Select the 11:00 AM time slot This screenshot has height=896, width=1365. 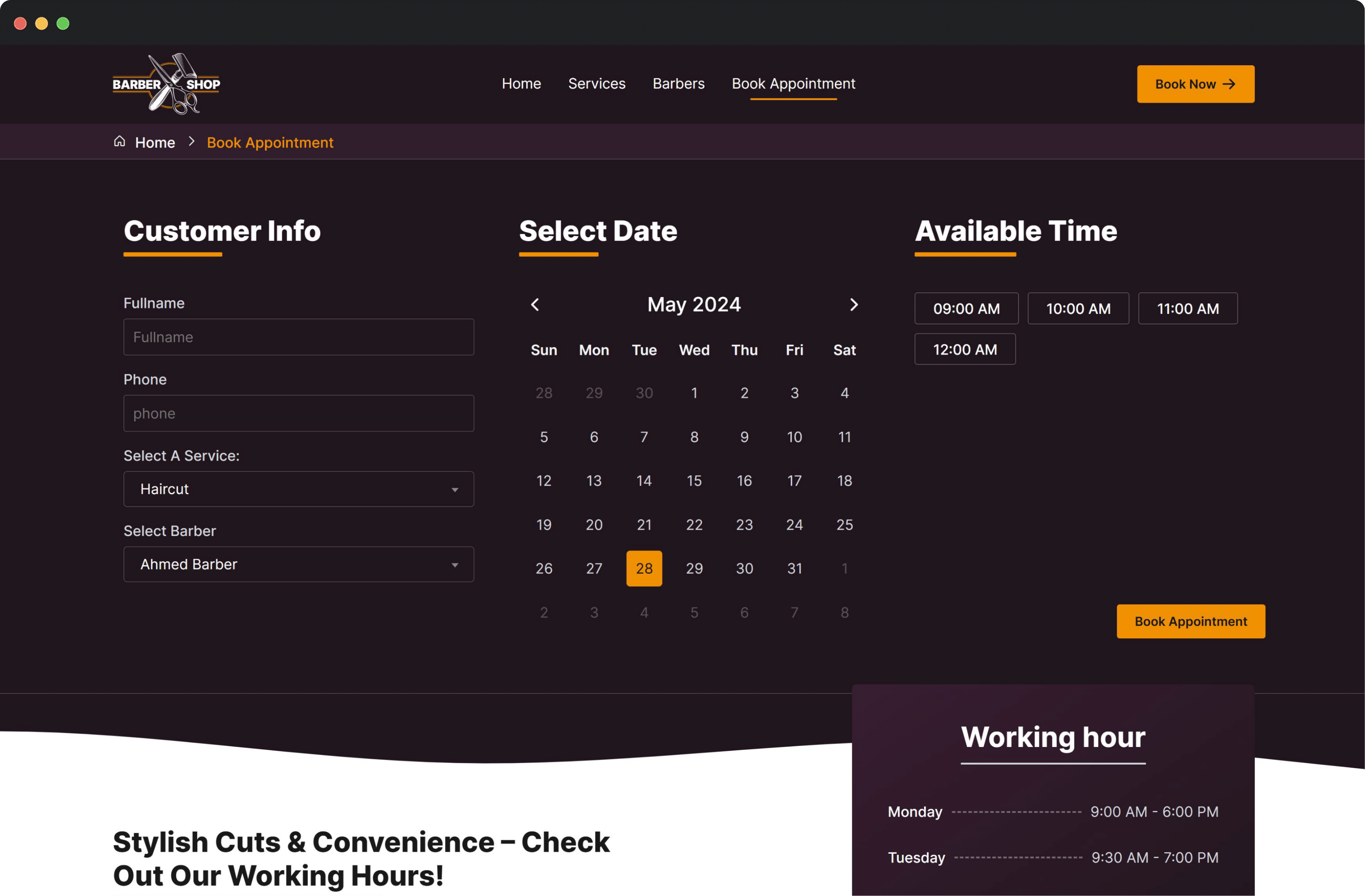(x=1188, y=308)
